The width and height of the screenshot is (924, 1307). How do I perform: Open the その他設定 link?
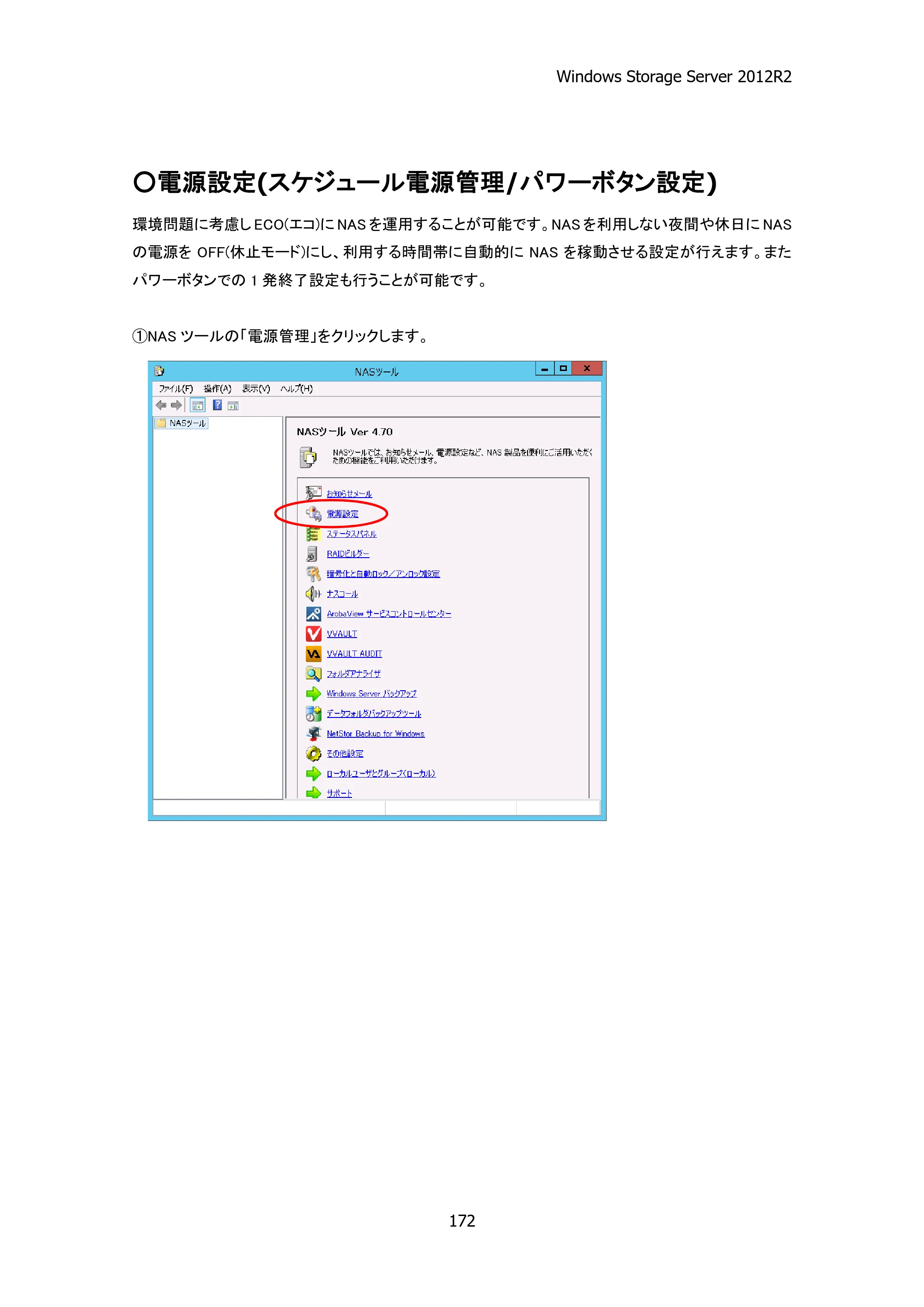[x=345, y=754]
